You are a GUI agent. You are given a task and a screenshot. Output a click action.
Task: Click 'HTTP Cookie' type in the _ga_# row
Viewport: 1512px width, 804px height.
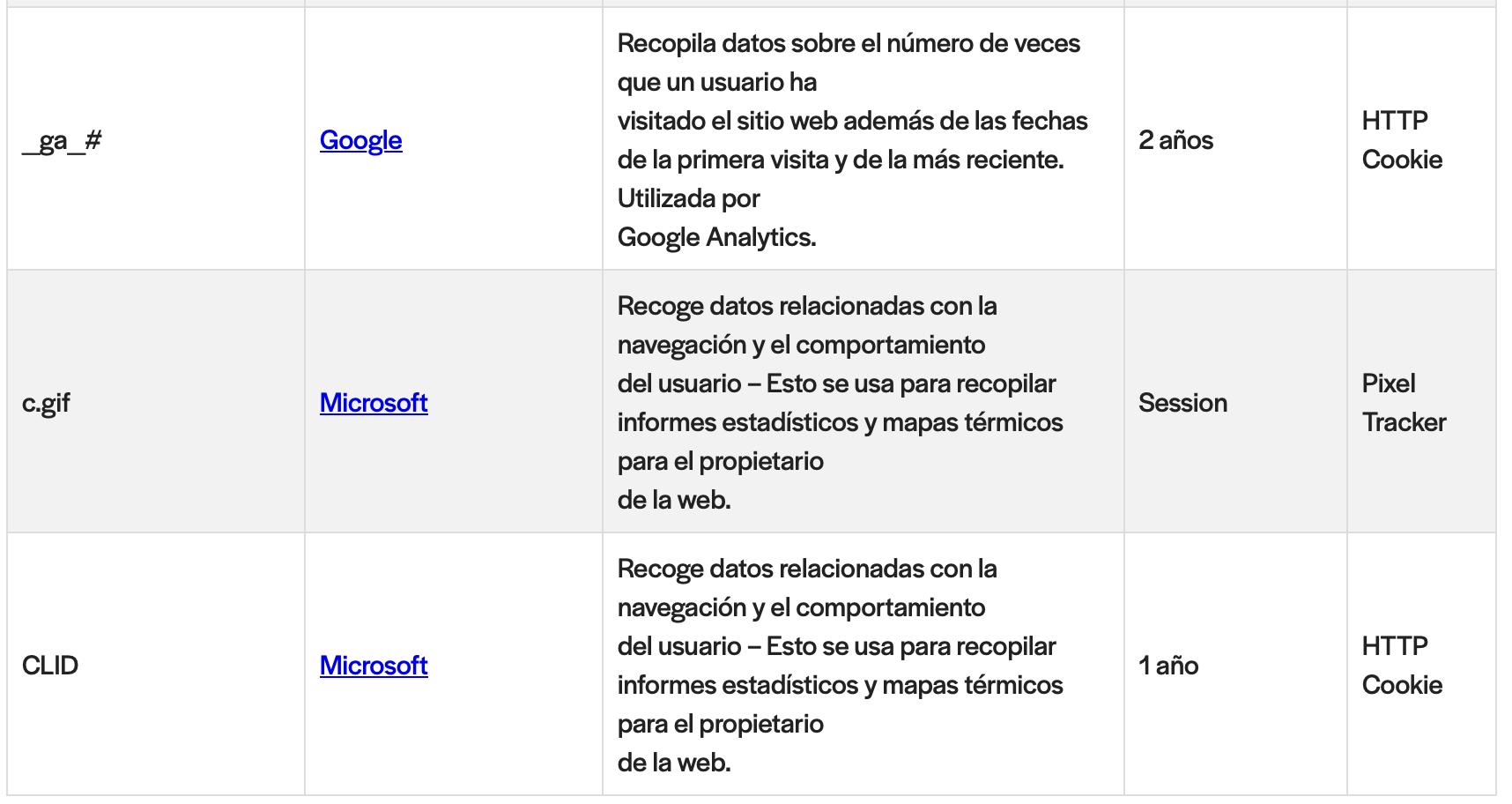point(1402,140)
